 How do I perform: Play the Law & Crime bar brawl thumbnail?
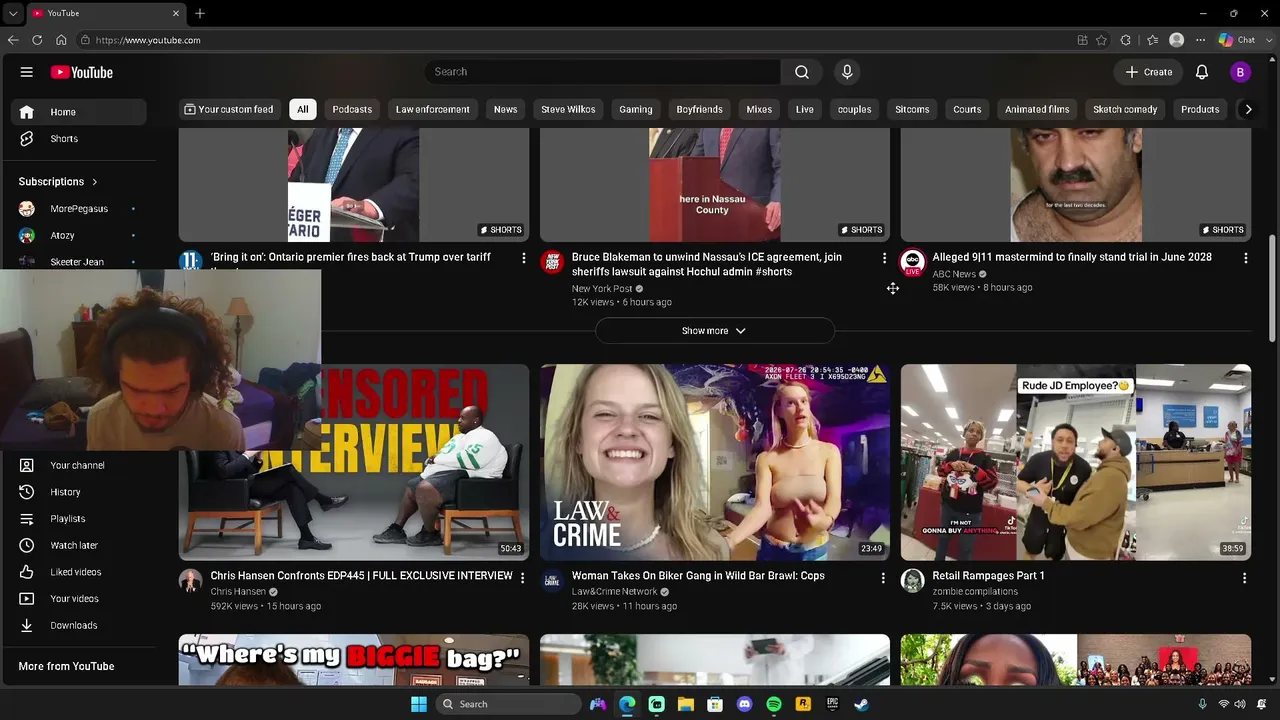click(x=715, y=462)
